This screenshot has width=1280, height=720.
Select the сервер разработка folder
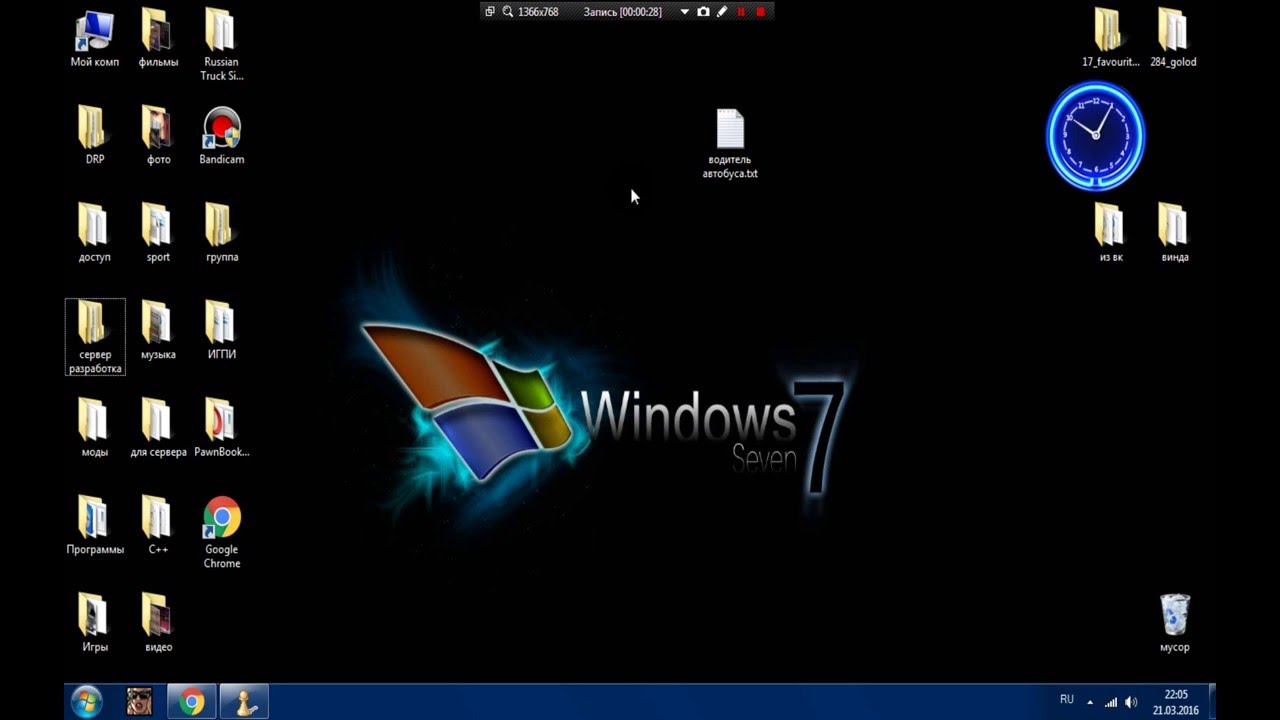95,337
